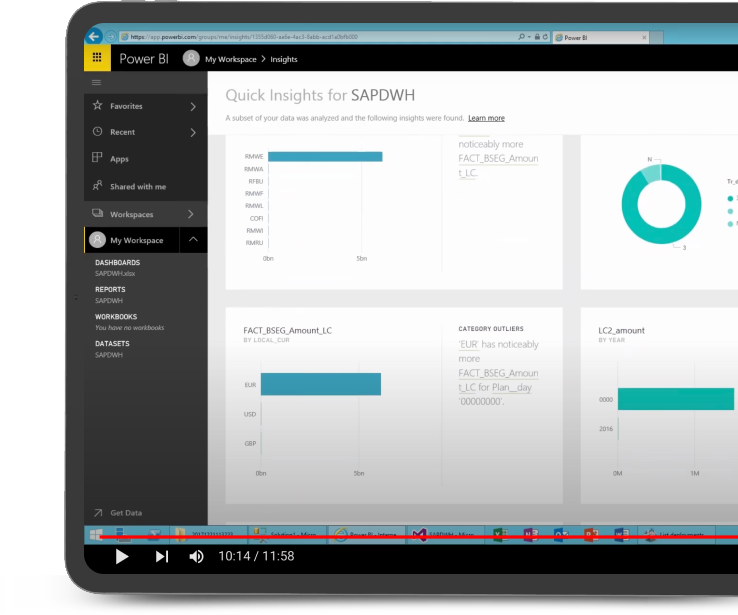This screenshot has width=738, height=615.
Task: Mute the video volume
Action: (196, 557)
